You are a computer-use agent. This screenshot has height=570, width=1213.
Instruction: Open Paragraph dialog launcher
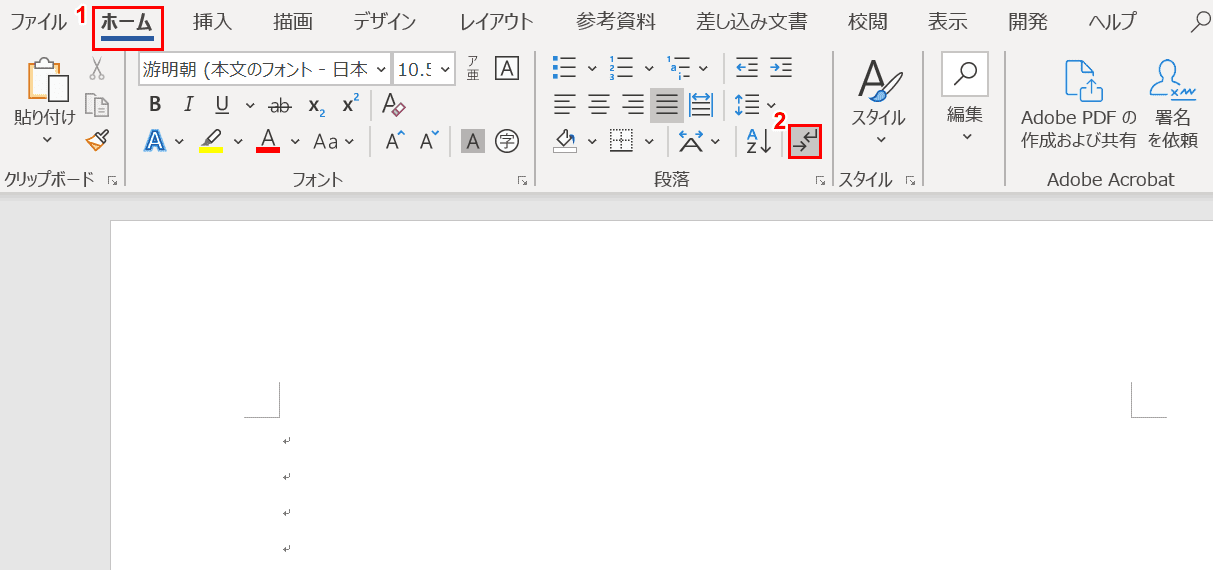(x=820, y=181)
